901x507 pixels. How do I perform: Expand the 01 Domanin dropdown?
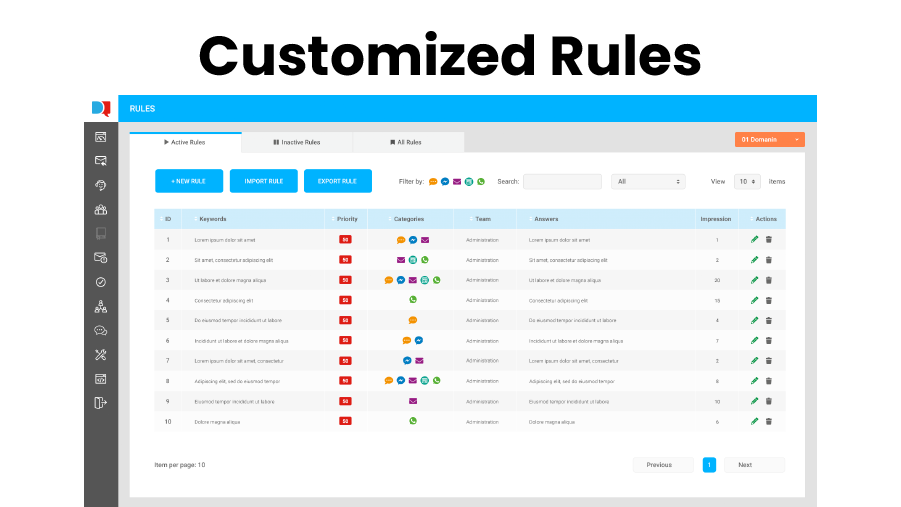coord(770,140)
